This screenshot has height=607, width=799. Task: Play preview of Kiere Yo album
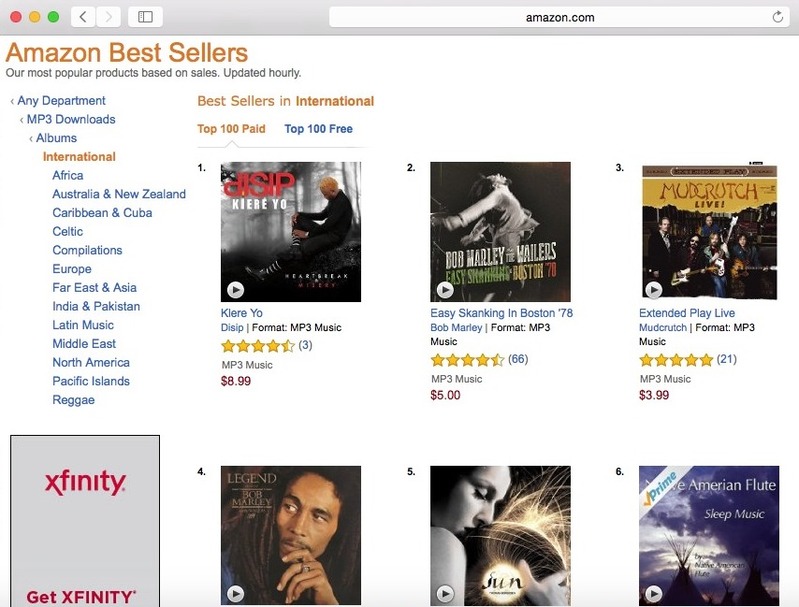pyautogui.click(x=235, y=290)
